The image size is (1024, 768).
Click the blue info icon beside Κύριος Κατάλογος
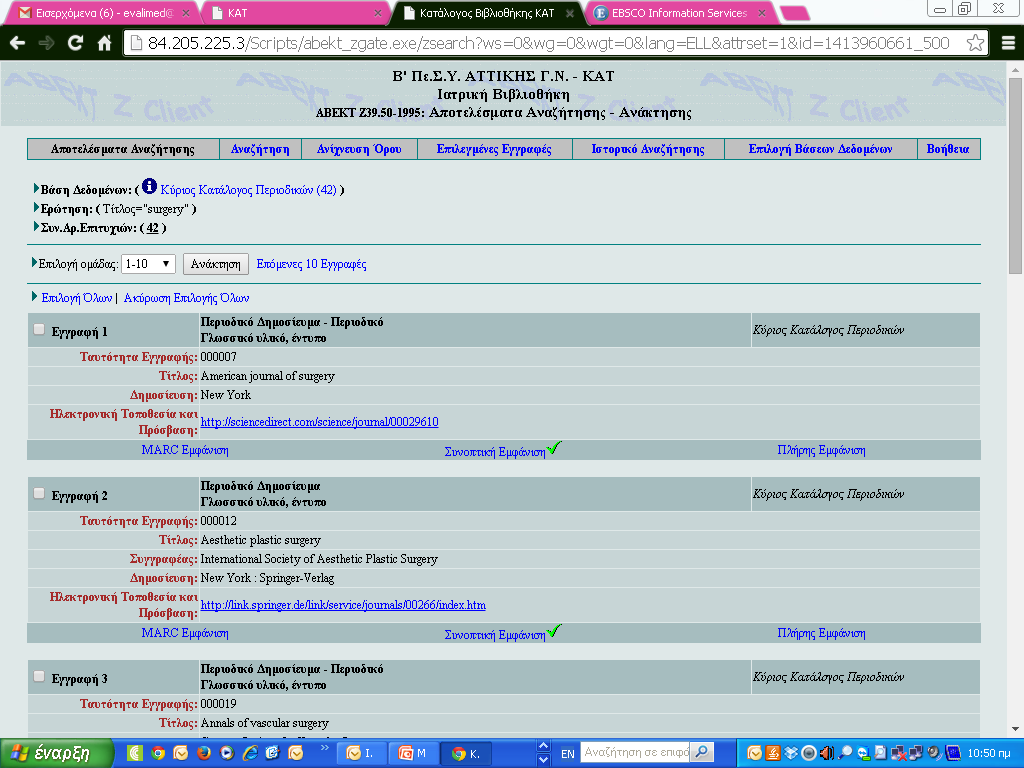tap(150, 187)
